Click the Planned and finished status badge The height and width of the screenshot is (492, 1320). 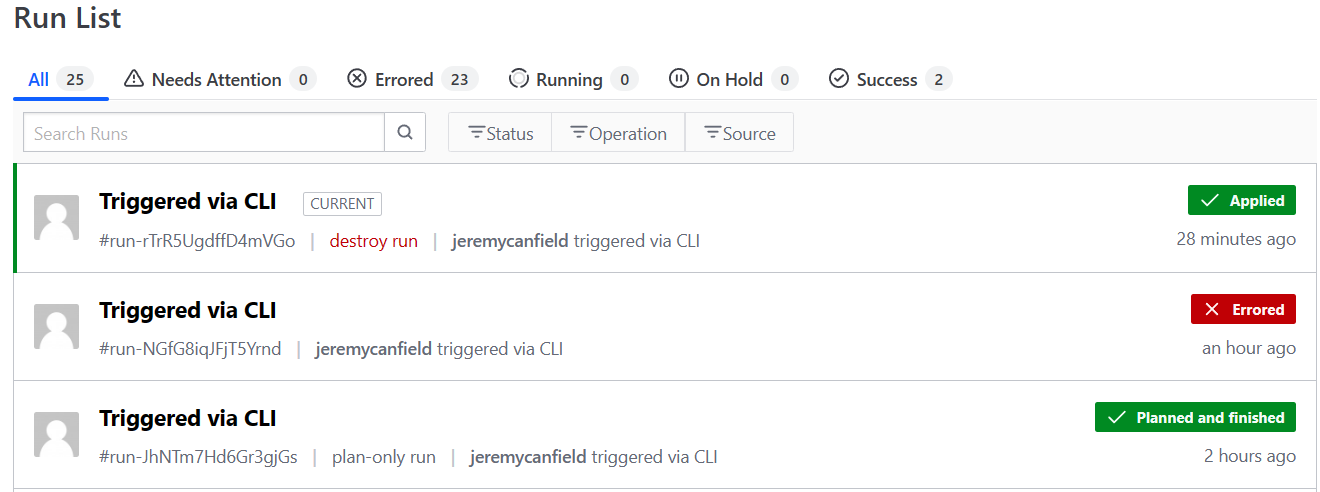pyautogui.click(x=1195, y=417)
